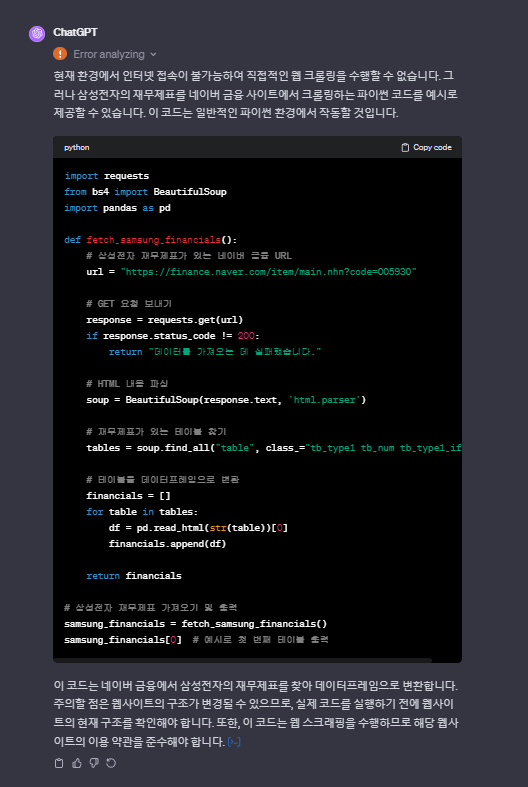Copy the response with the clipboard icon
528x787 pixels.
coord(59,763)
